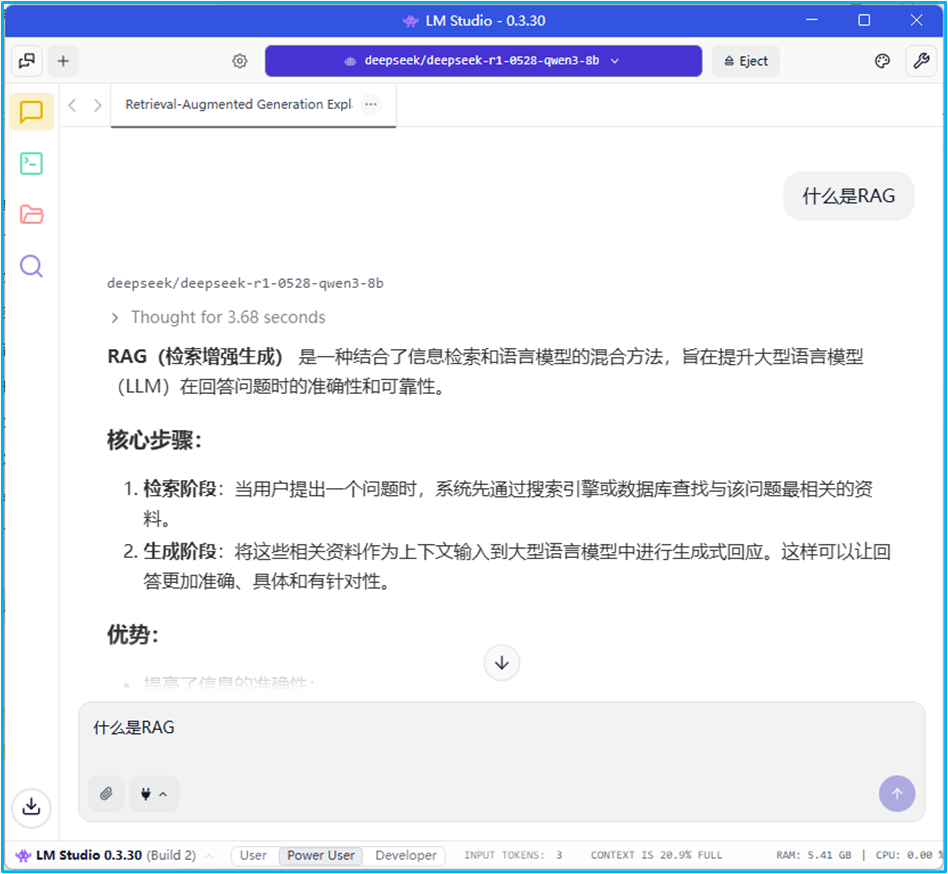Open the model selector dropdown

(483, 60)
